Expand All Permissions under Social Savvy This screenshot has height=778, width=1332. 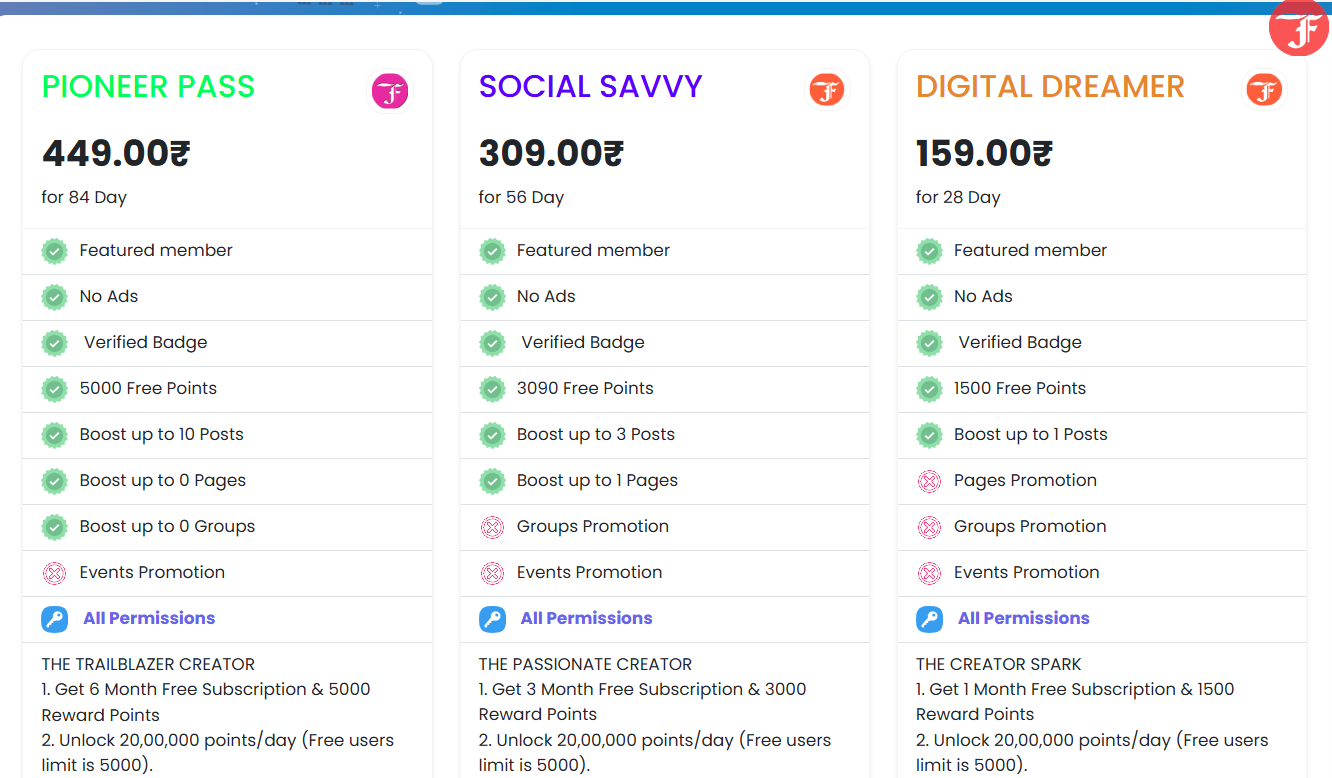click(586, 618)
